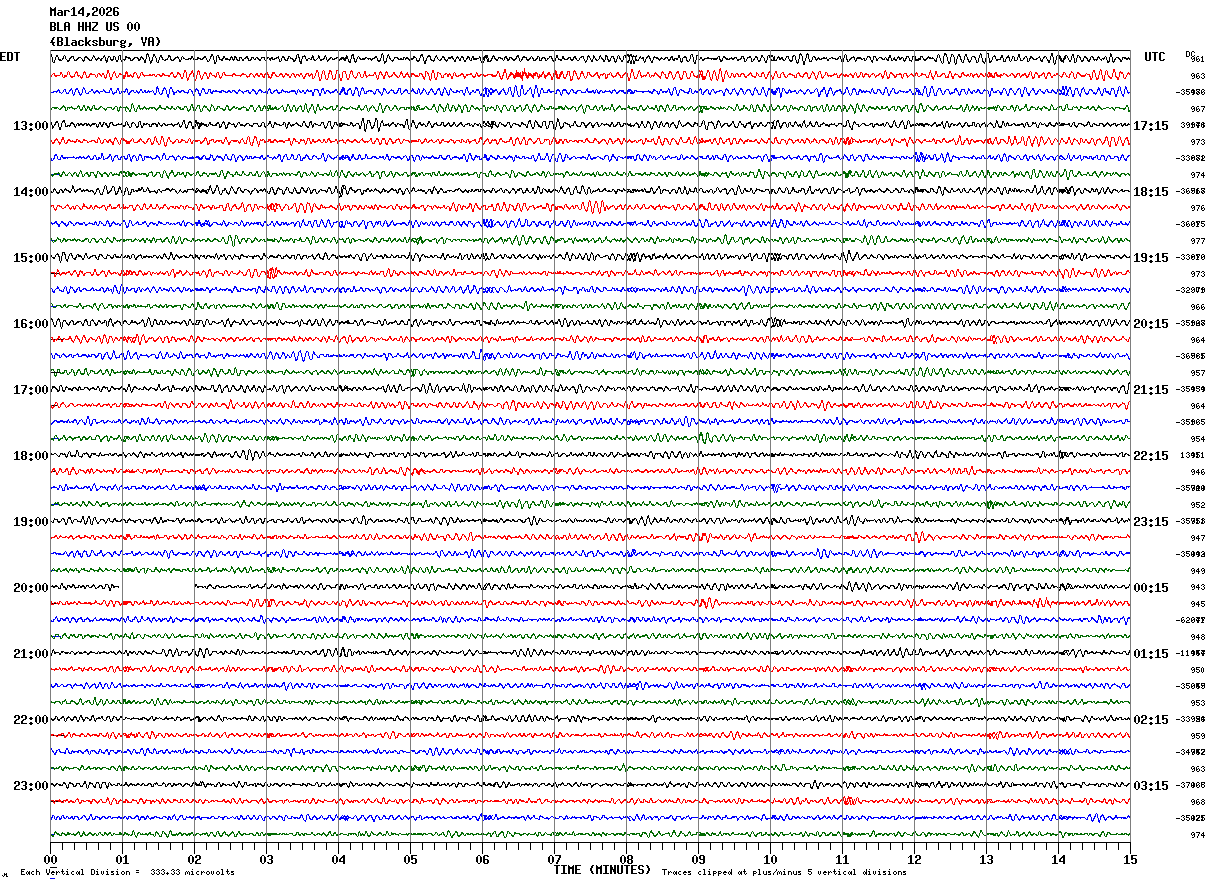Select the 21:00 EDT hour label
The width and height of the screenshot is (1210, 886).
point(30,654)
